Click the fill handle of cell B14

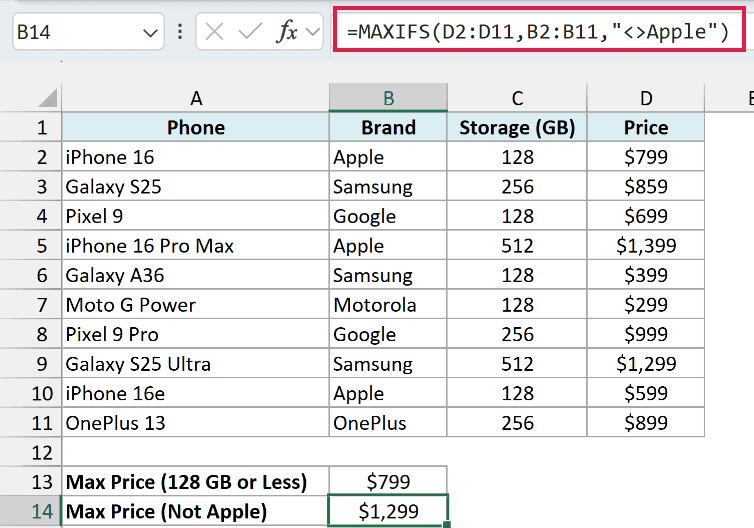(x=447, y=525)
